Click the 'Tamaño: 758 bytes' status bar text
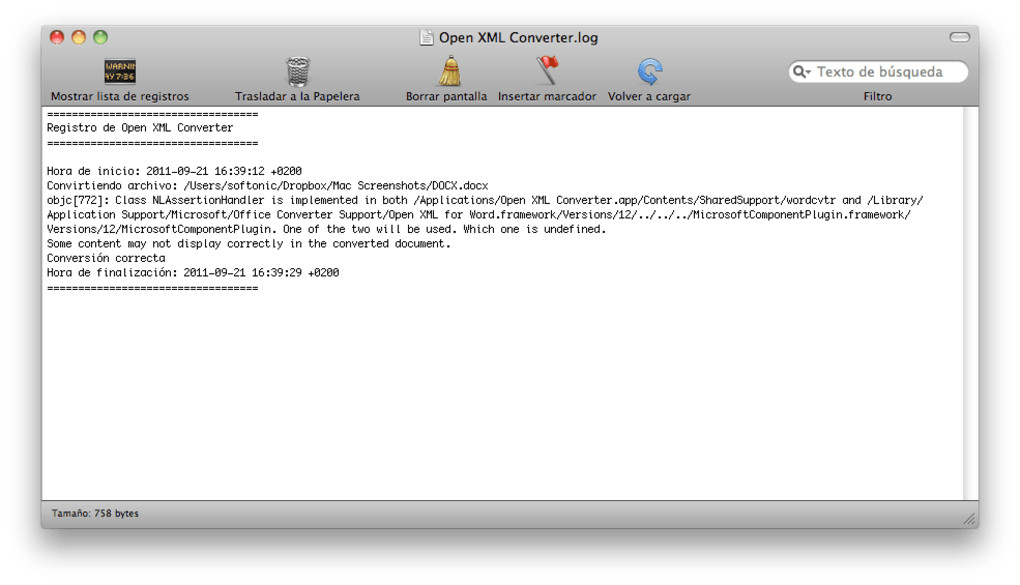 point(95,513)
